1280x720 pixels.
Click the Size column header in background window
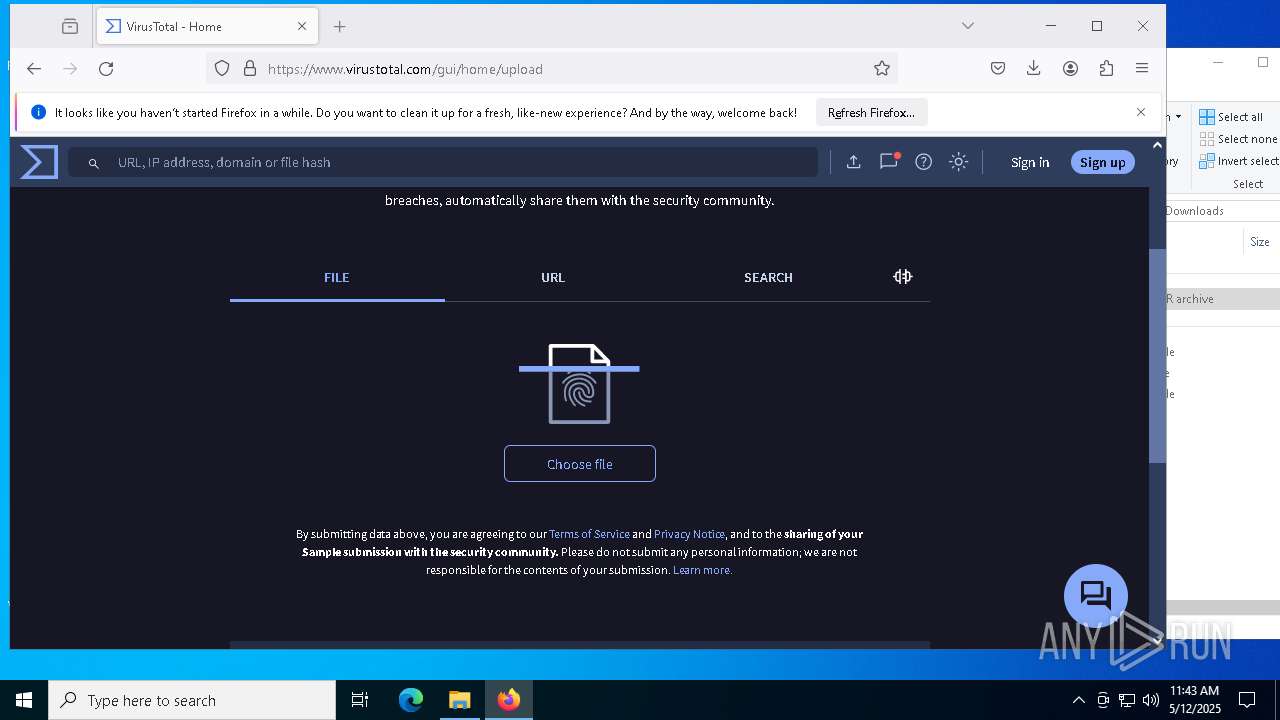[x=1260, y=242]
